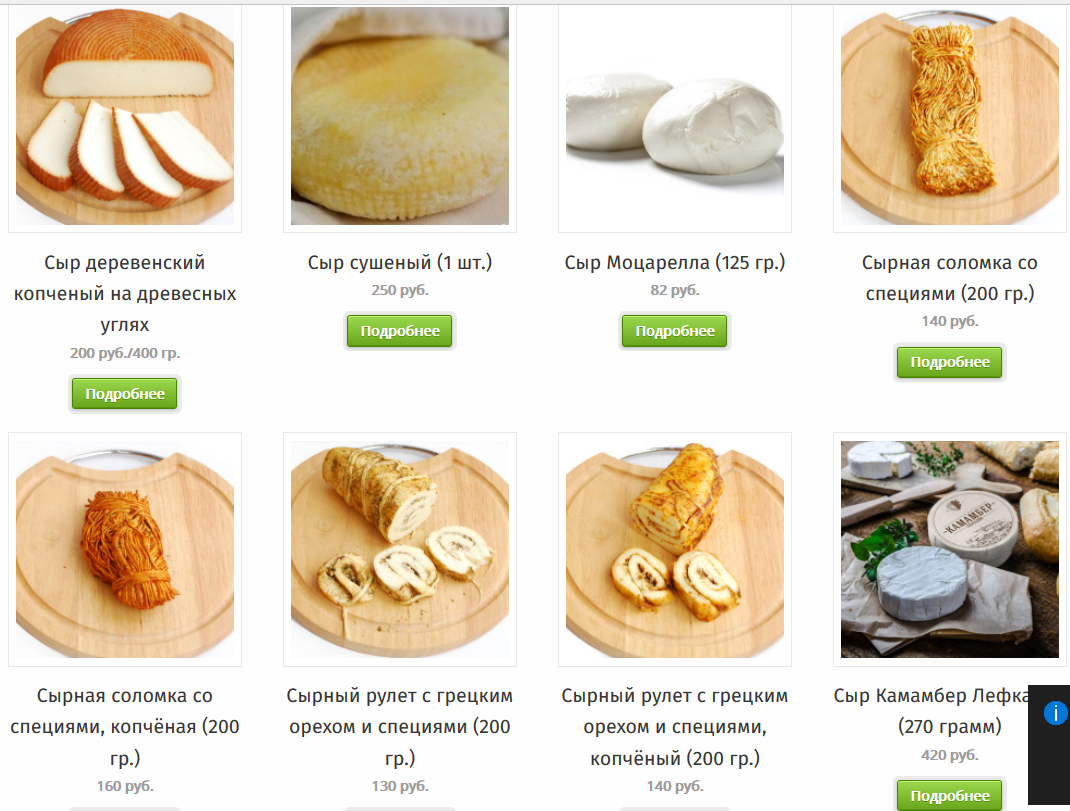Click Подробнее under Сырная соломка со специями
The width and height of the screenshot is (1070, 811).
(950, 362)
